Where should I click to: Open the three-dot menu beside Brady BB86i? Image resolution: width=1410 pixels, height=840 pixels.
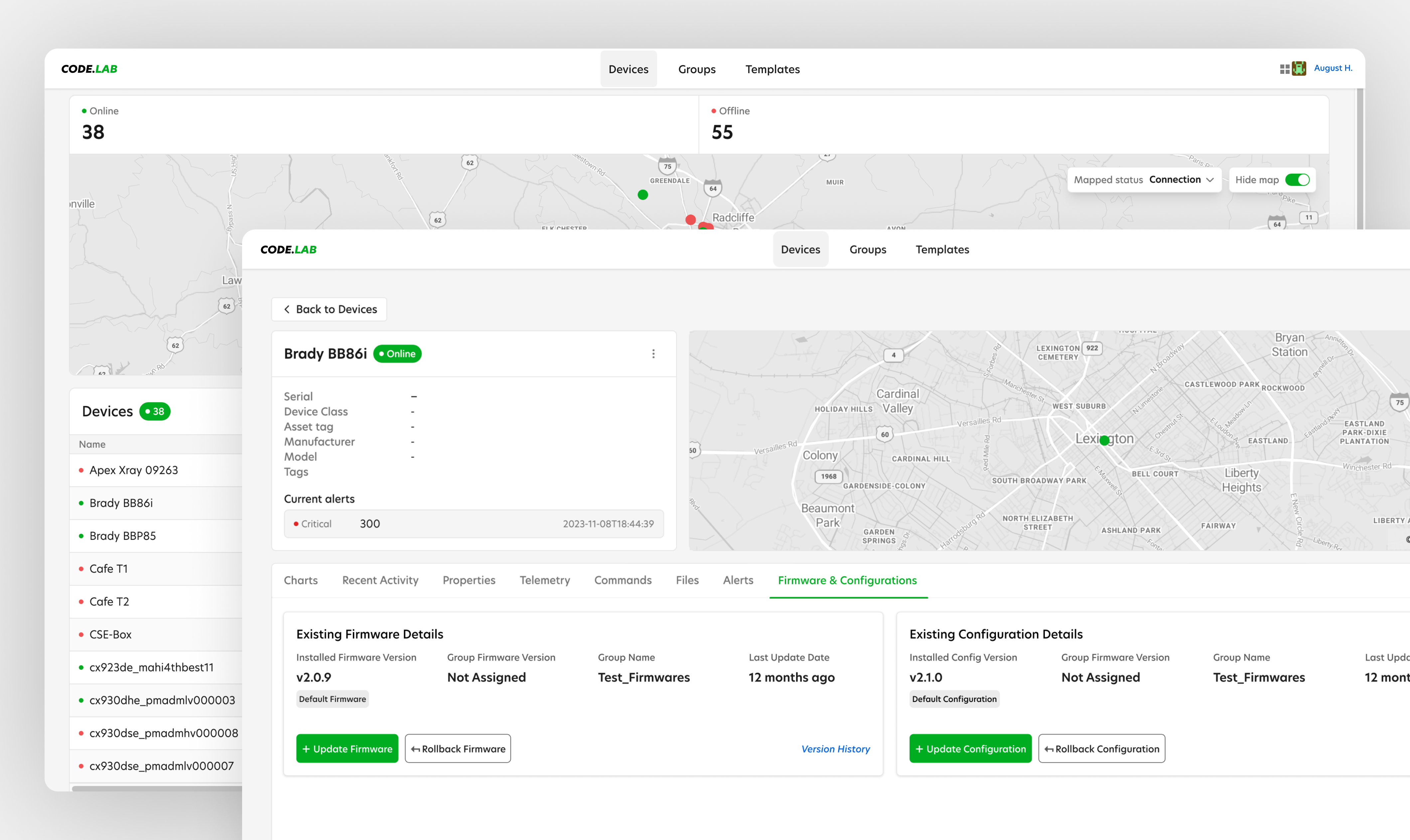coord(654,353)
